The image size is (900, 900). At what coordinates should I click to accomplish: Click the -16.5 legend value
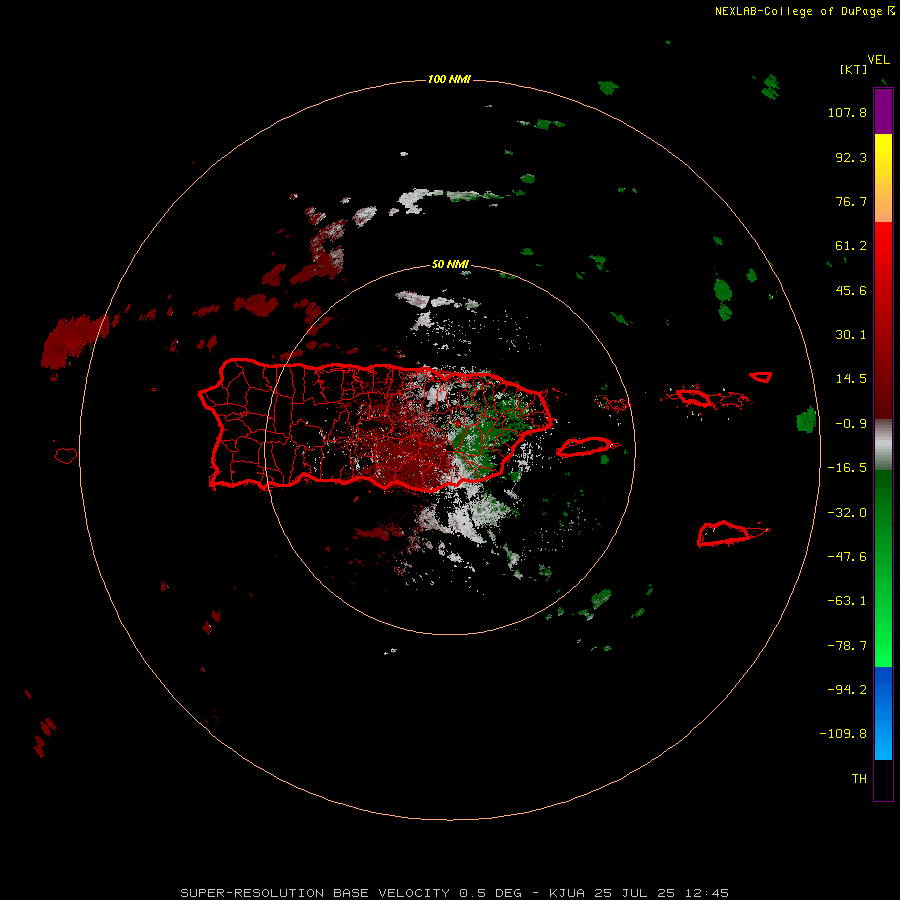coord(847,468)
